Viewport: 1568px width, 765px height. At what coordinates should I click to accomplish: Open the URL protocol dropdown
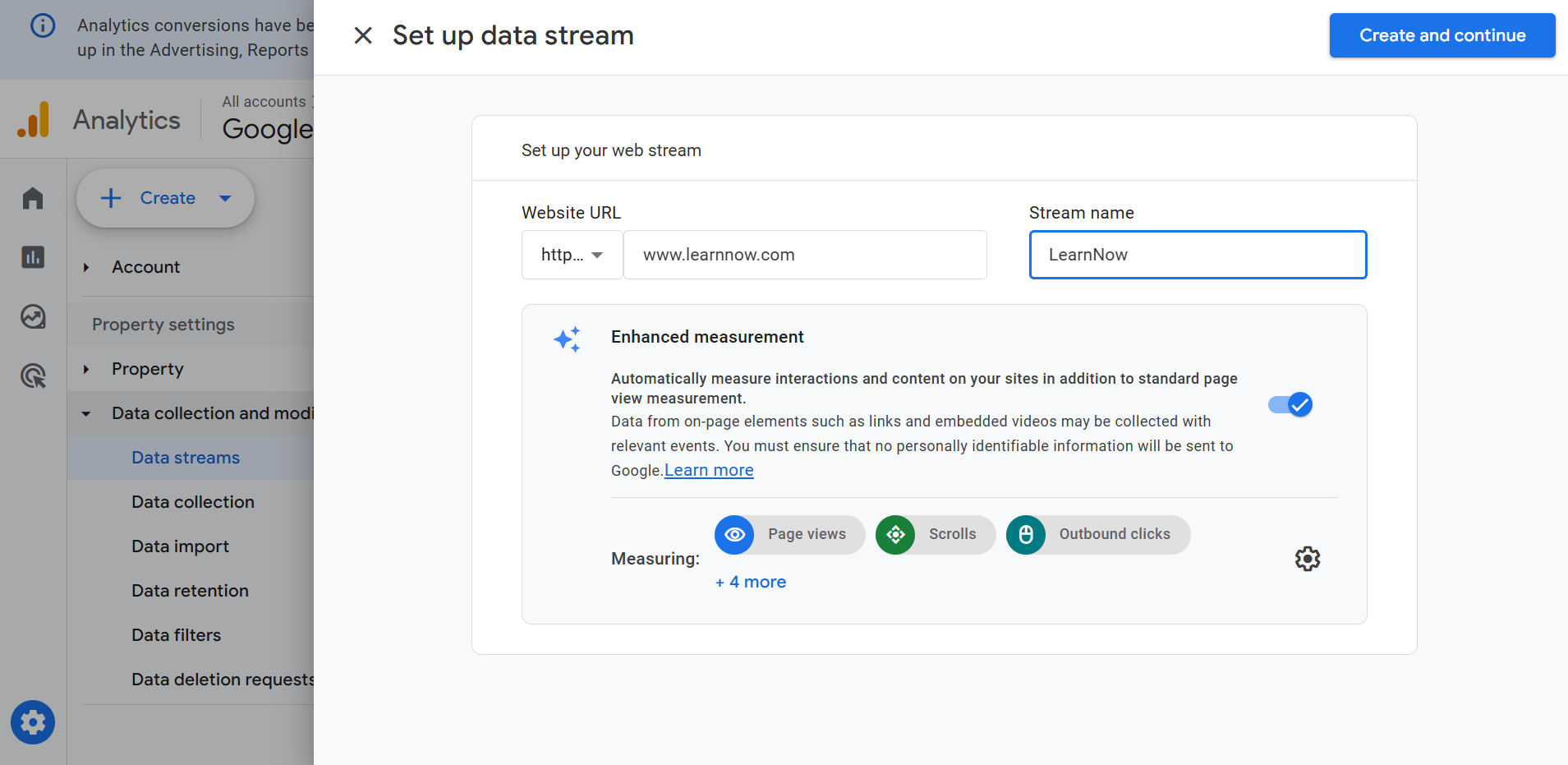572,255
